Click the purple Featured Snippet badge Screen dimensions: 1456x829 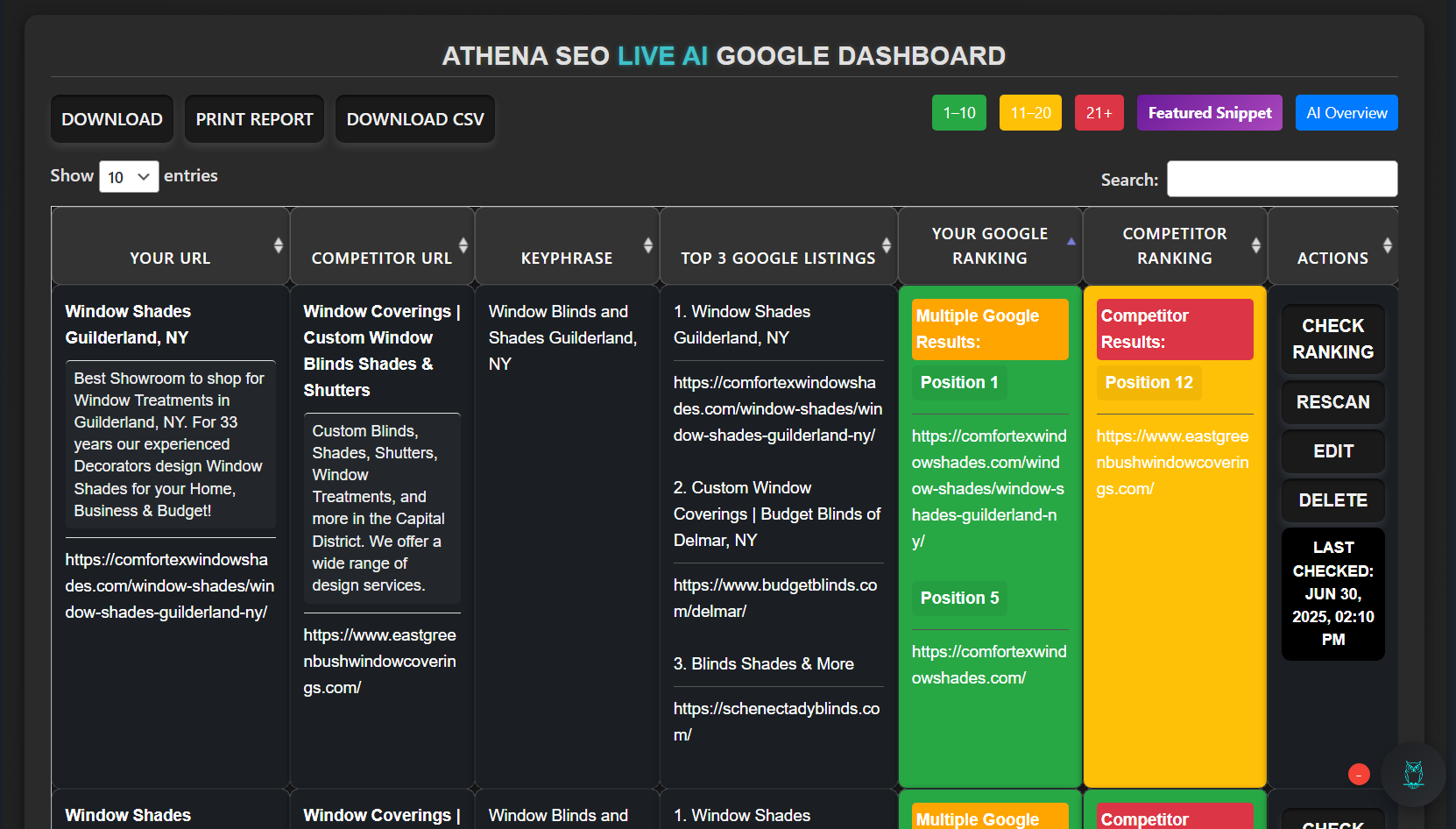tap(1210, 113)
